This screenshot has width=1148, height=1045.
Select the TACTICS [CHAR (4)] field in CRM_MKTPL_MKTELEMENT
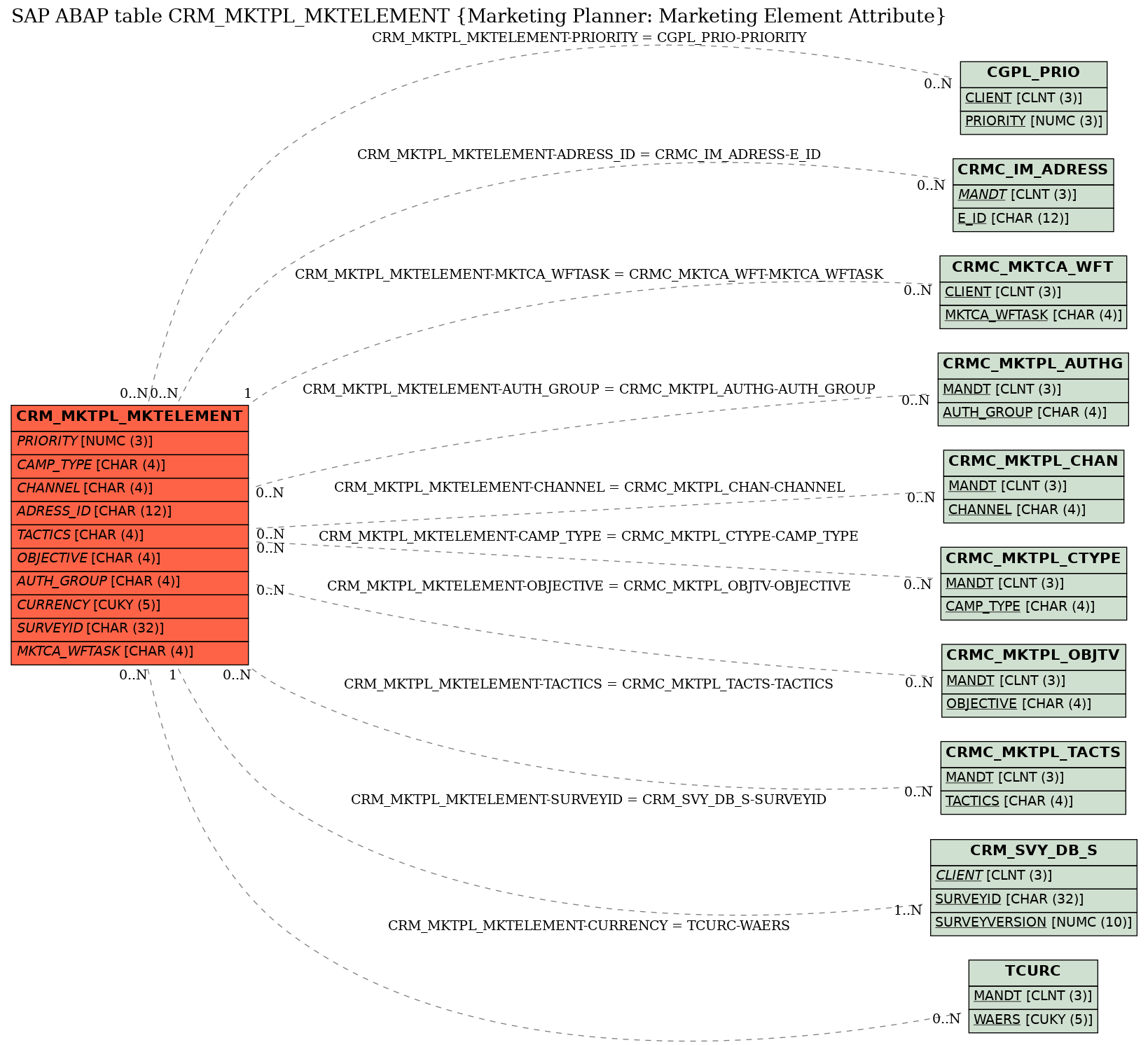[130, 536]
